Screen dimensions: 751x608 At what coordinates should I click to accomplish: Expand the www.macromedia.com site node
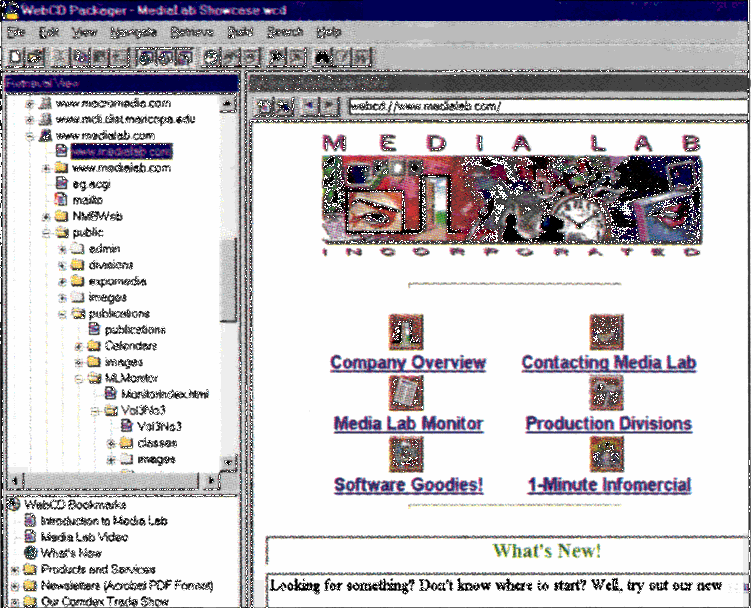pos(30,103)
